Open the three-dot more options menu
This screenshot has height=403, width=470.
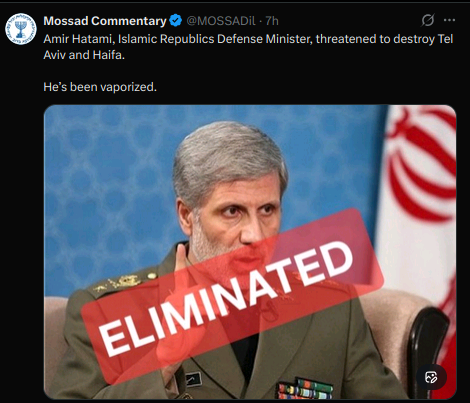[x=449, y=20]
